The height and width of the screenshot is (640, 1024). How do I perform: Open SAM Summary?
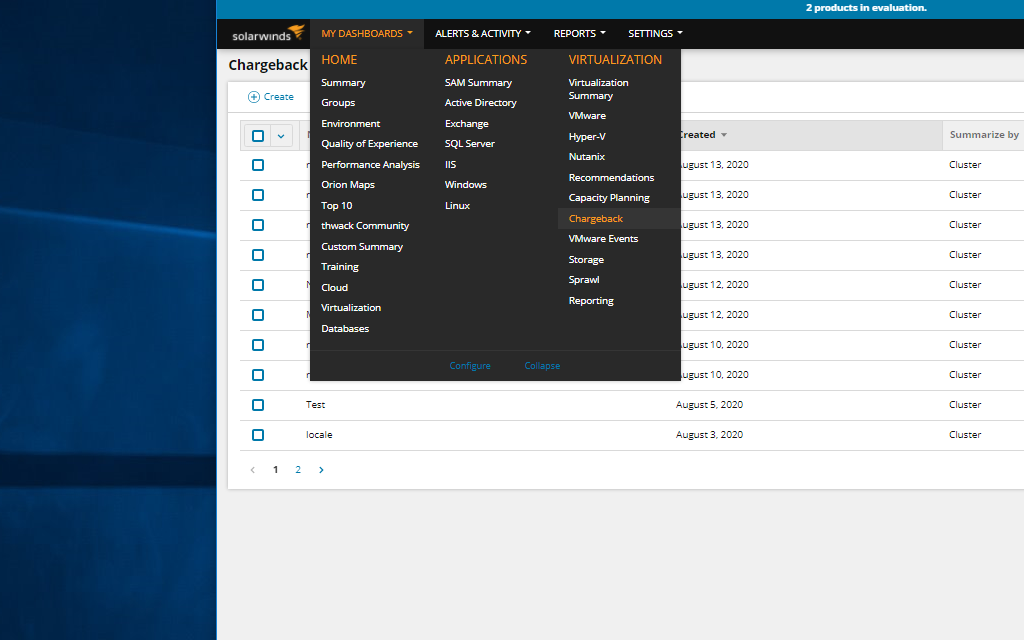[478, 83]
